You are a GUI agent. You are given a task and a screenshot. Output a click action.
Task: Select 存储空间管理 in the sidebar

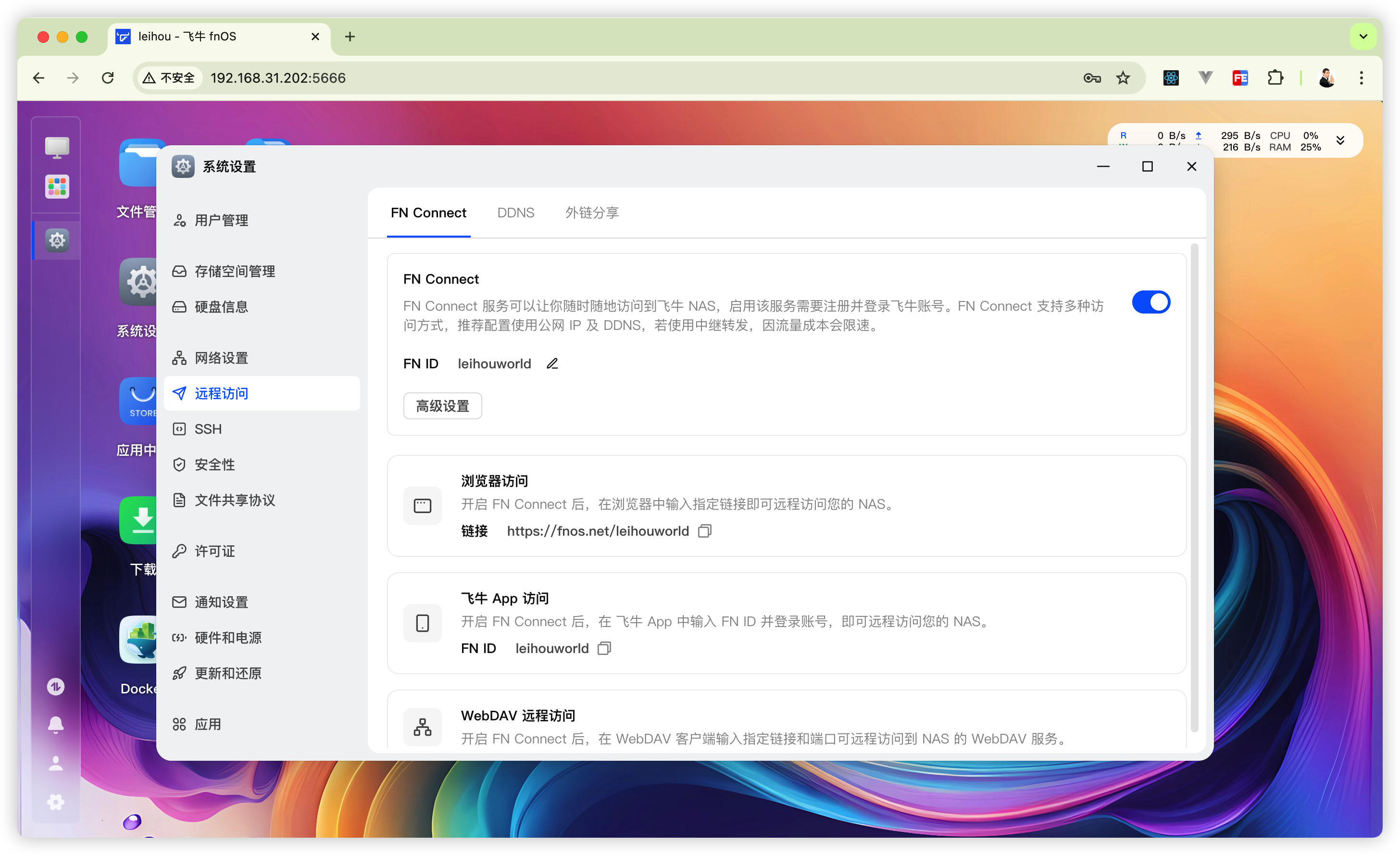(234, 272)
